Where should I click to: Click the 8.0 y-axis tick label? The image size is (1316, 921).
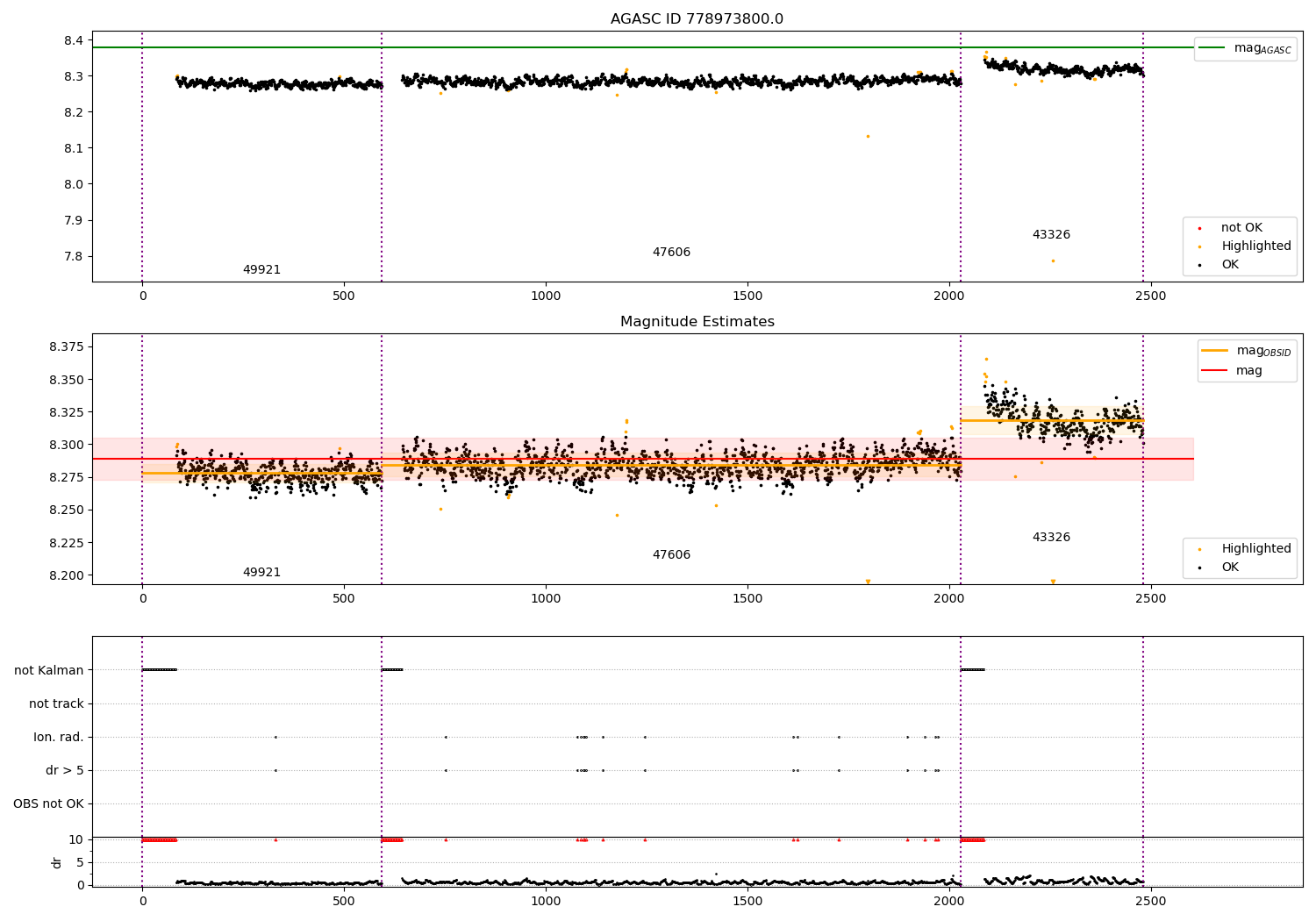pyautogui.click(x=74, y=184)
